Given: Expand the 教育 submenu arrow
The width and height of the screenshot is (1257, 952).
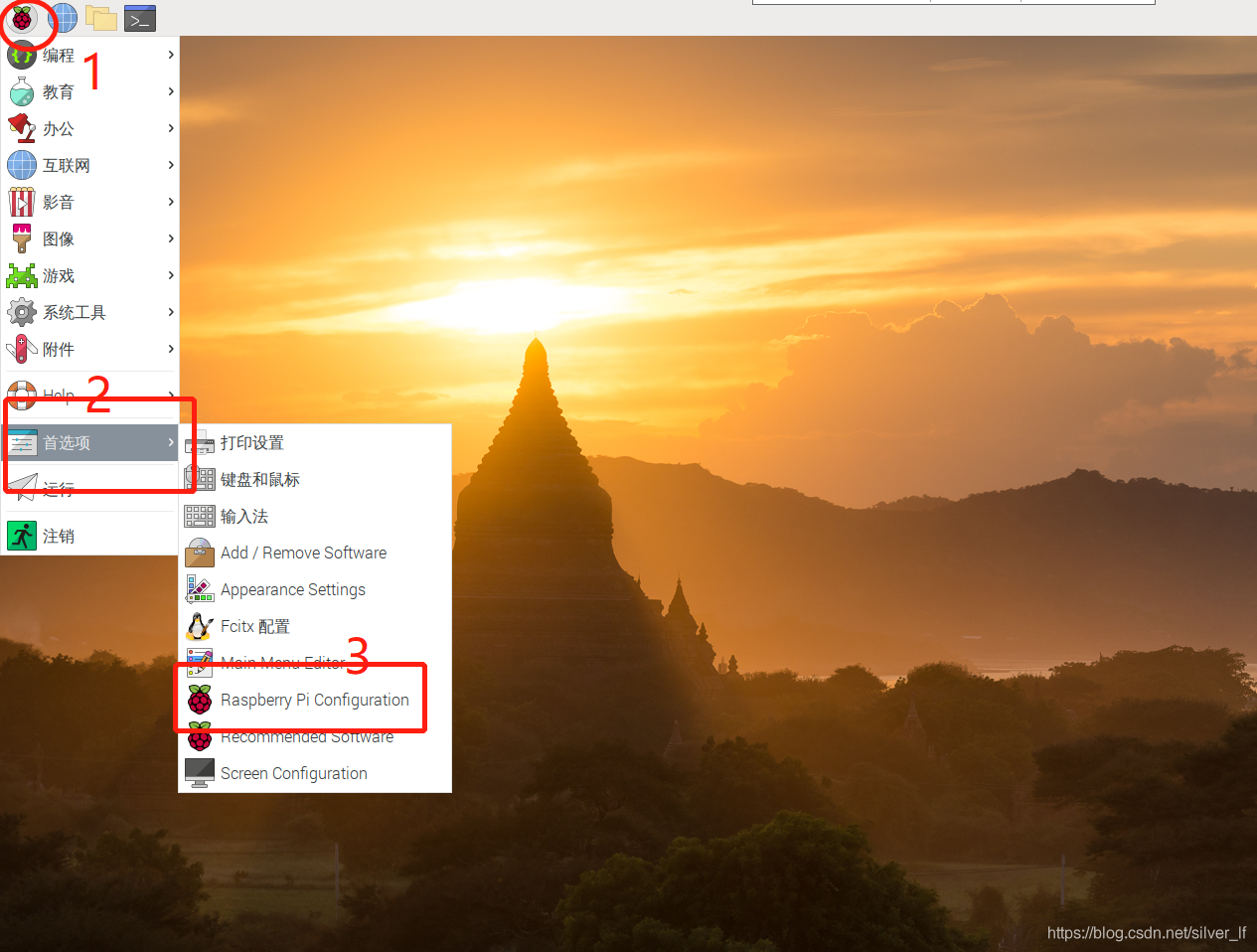Looking at the screenshot, I should 171,91.
